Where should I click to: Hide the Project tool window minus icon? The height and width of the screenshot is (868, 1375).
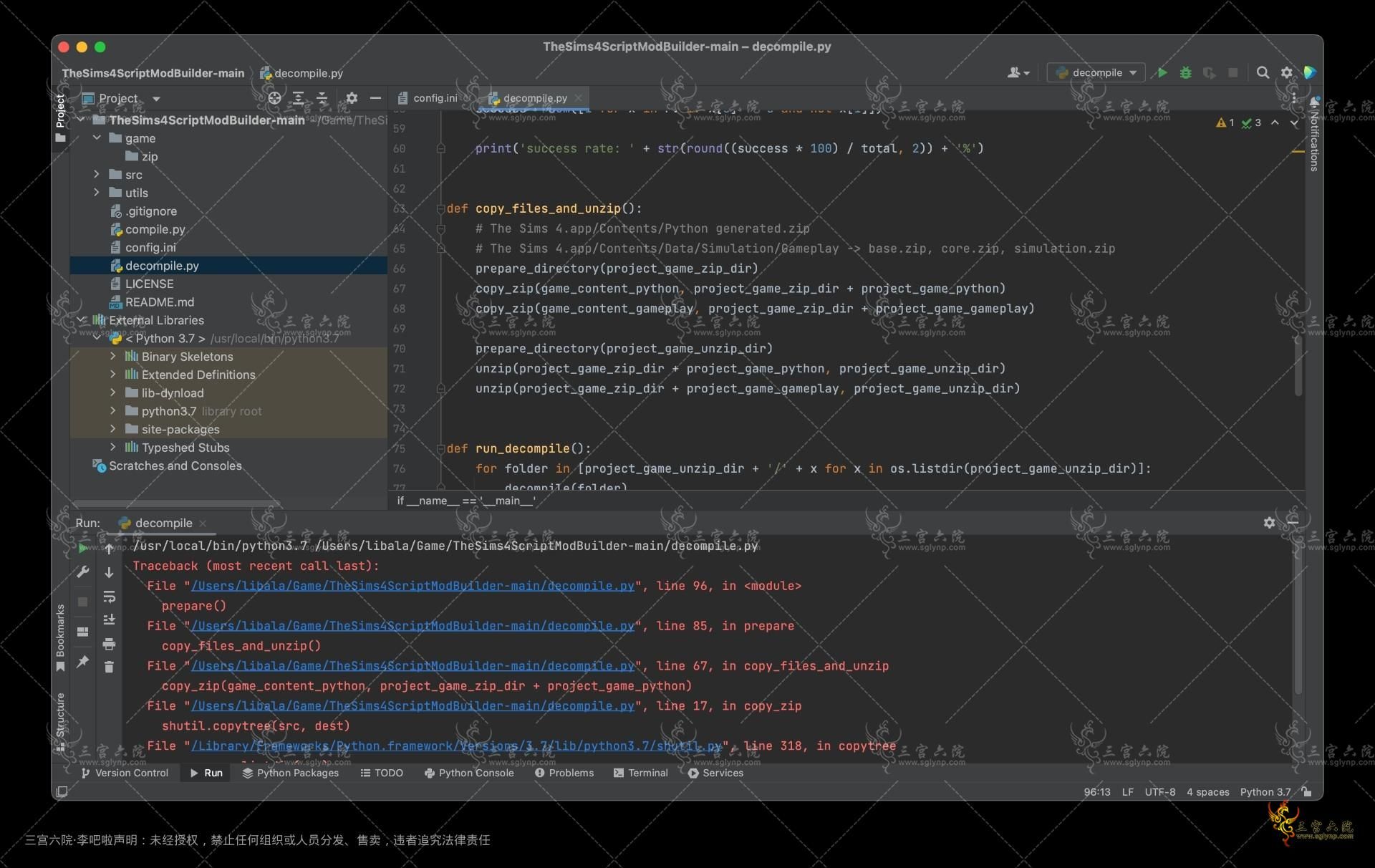pos(375,98)
